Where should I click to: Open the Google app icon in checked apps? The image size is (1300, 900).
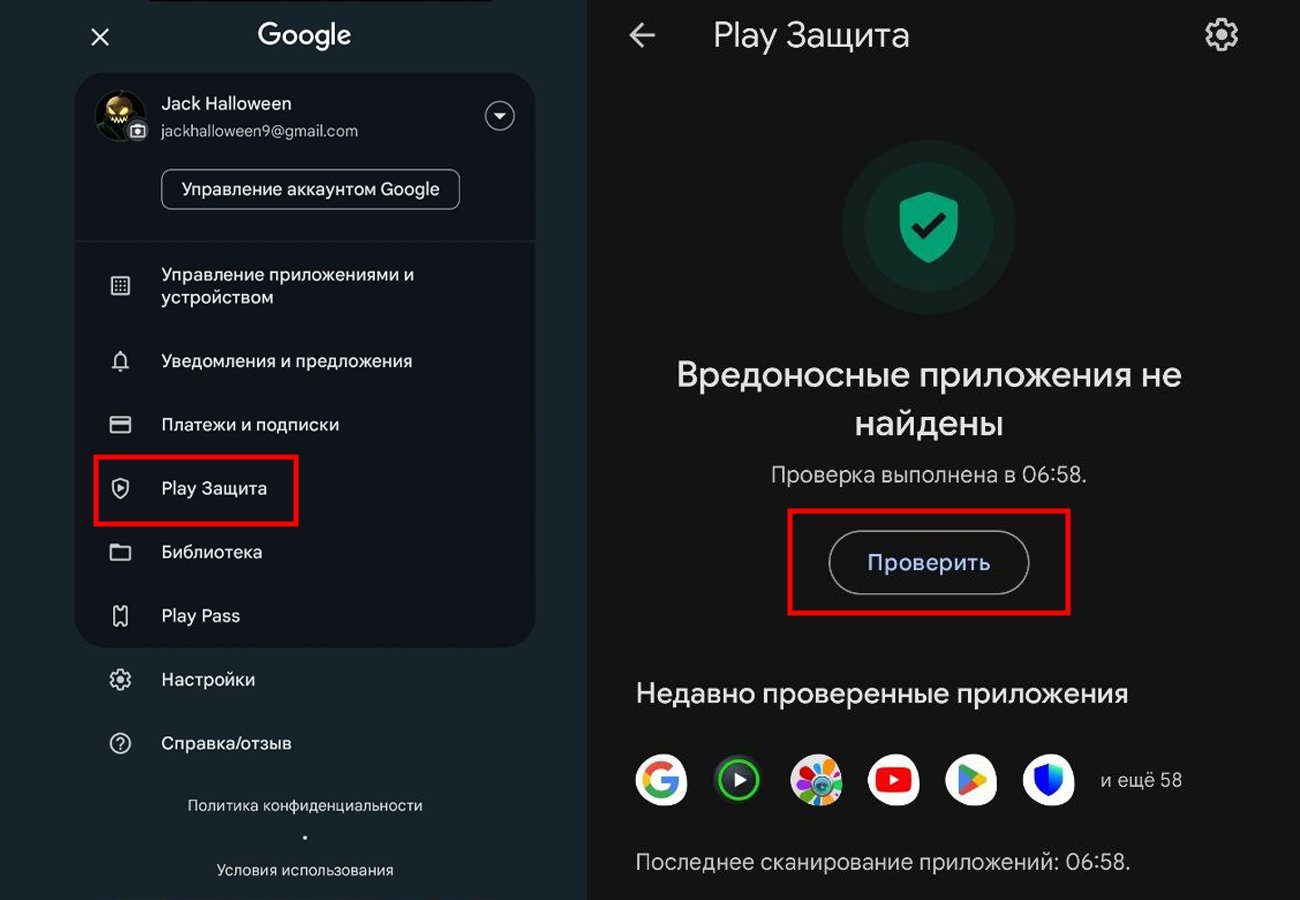point(661,780)
